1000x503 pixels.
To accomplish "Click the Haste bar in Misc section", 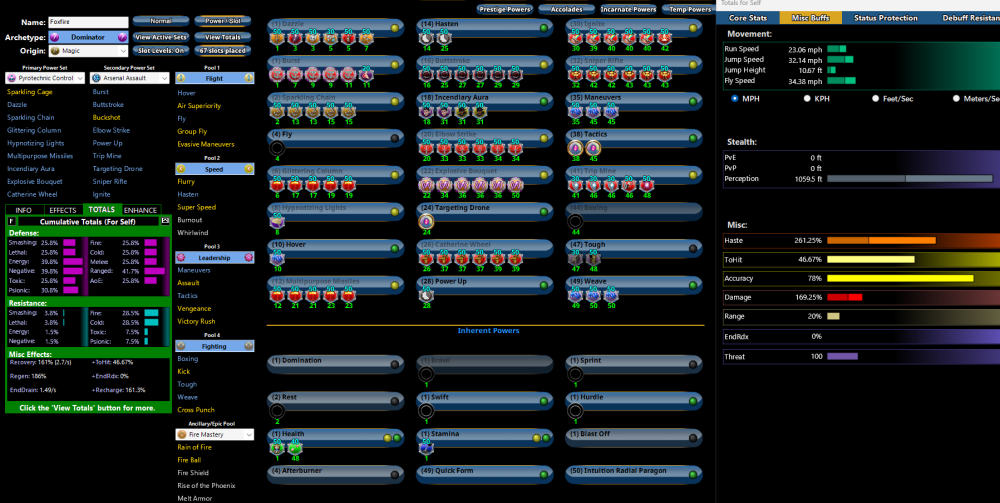I will click(x=880, y=240).
